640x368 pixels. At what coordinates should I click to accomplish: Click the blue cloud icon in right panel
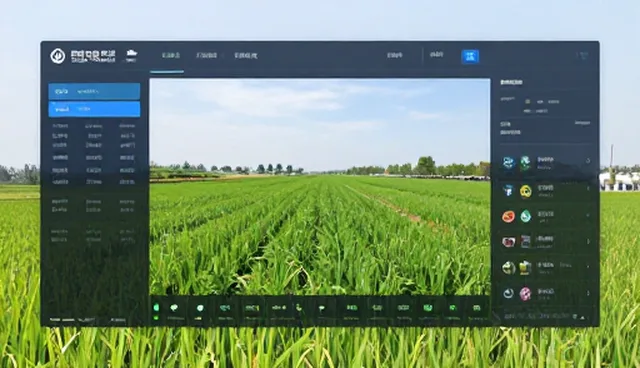[509, 163]
